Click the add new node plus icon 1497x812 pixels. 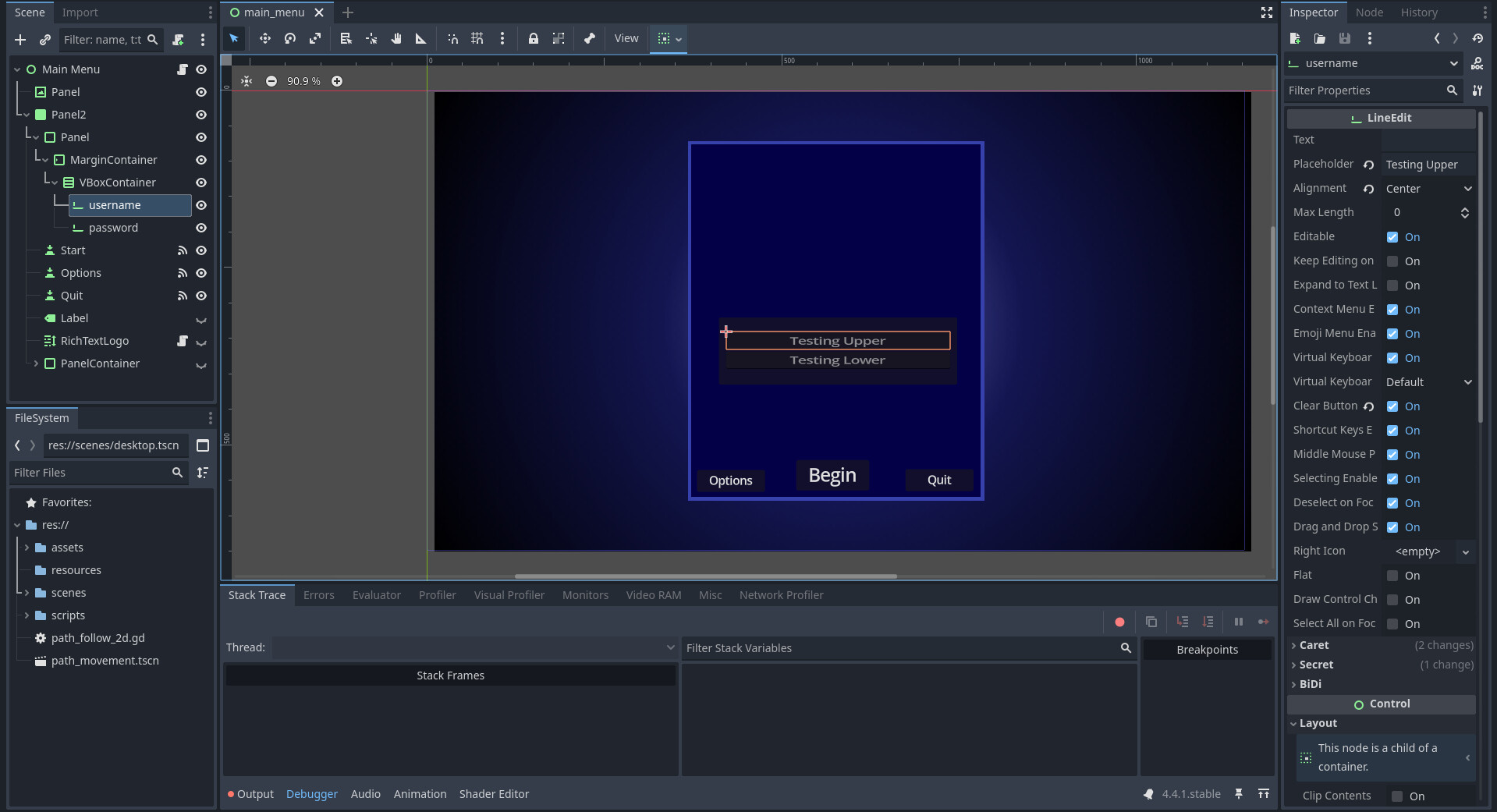[20, 40]
